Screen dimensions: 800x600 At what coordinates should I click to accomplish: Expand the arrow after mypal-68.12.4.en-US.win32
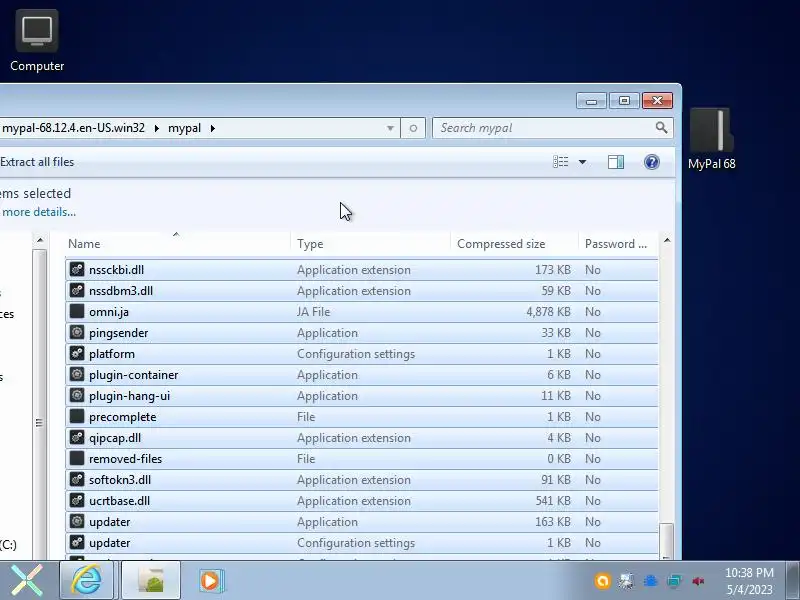click(156, 128)
